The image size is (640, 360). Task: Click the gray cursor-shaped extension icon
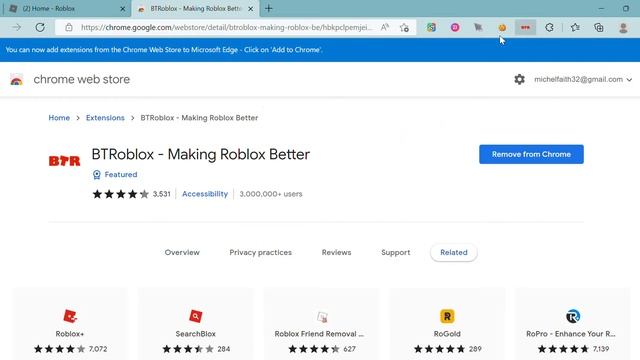(478, 27)
